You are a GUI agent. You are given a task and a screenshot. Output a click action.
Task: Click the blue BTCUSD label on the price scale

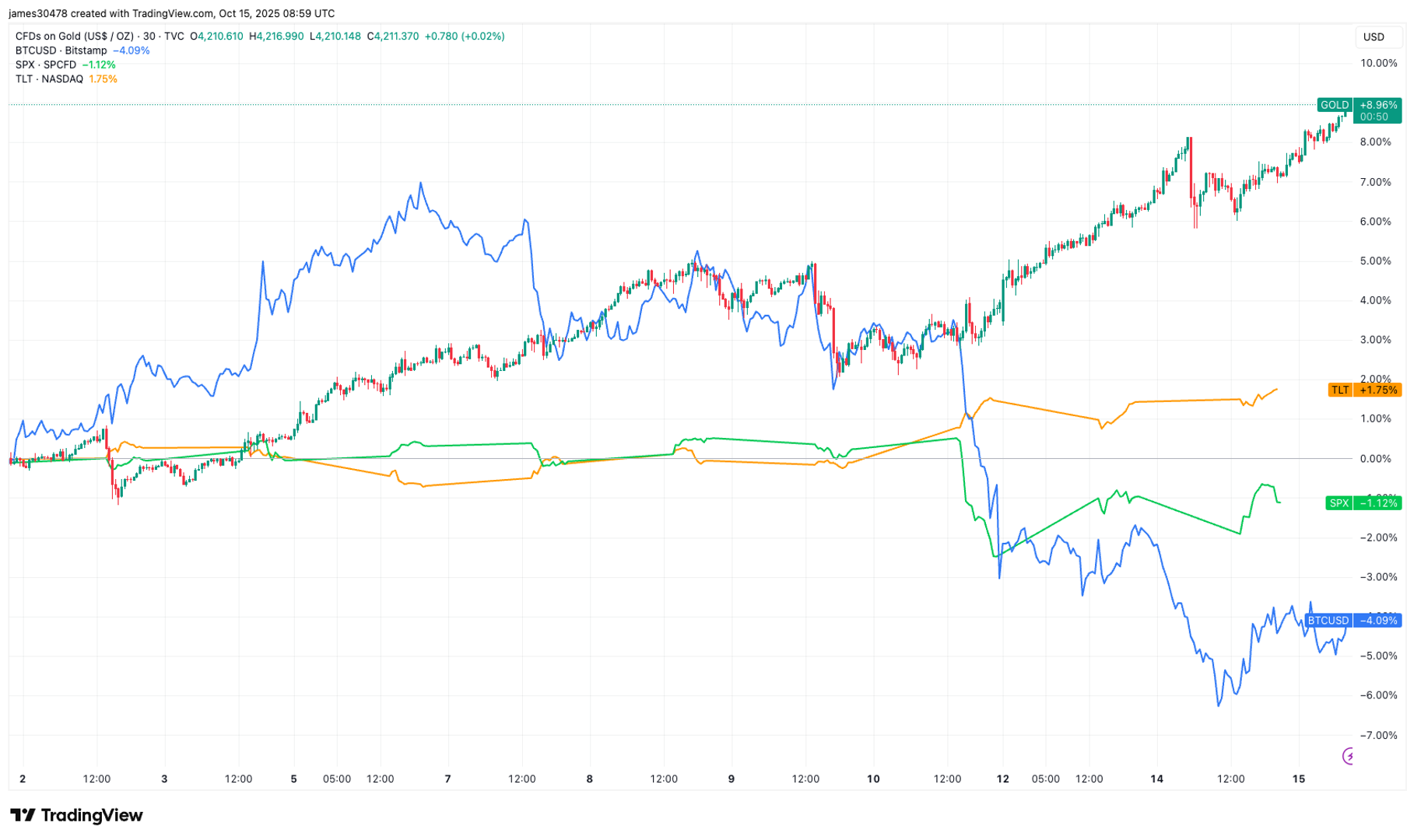1330,621
